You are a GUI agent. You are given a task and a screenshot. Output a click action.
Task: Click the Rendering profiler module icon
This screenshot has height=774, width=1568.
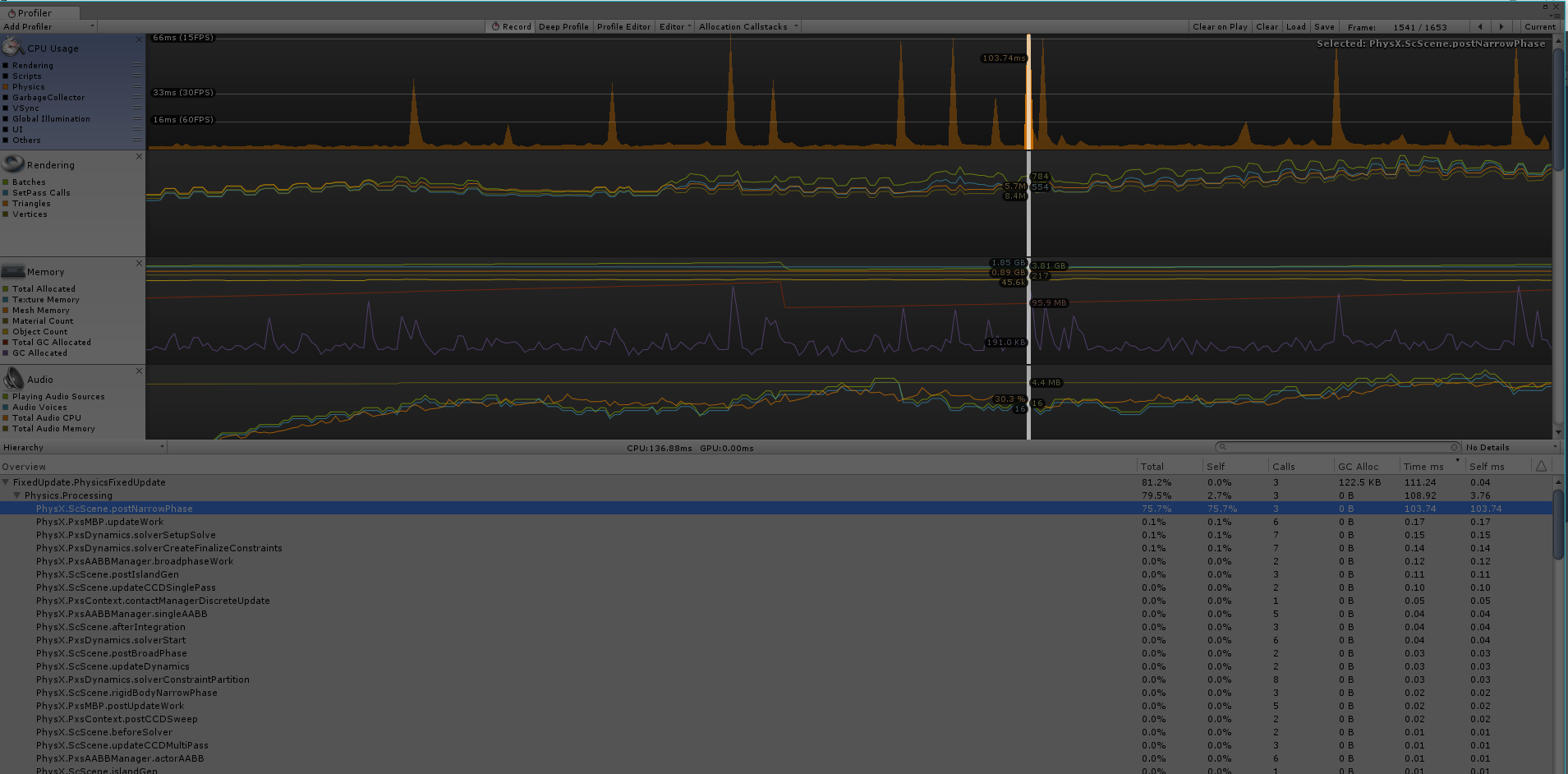point(13,163)
